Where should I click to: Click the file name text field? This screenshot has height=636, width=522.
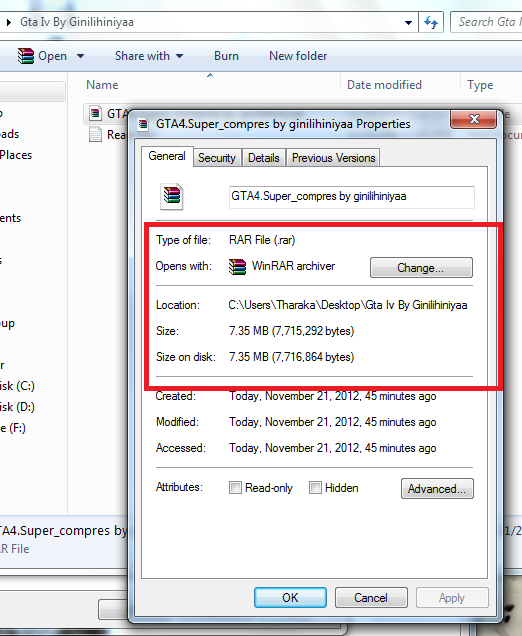click(352, 197)
